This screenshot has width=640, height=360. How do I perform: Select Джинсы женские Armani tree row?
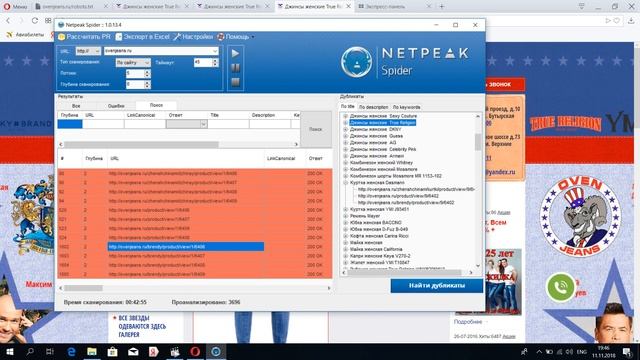click(x=377, y=156)
